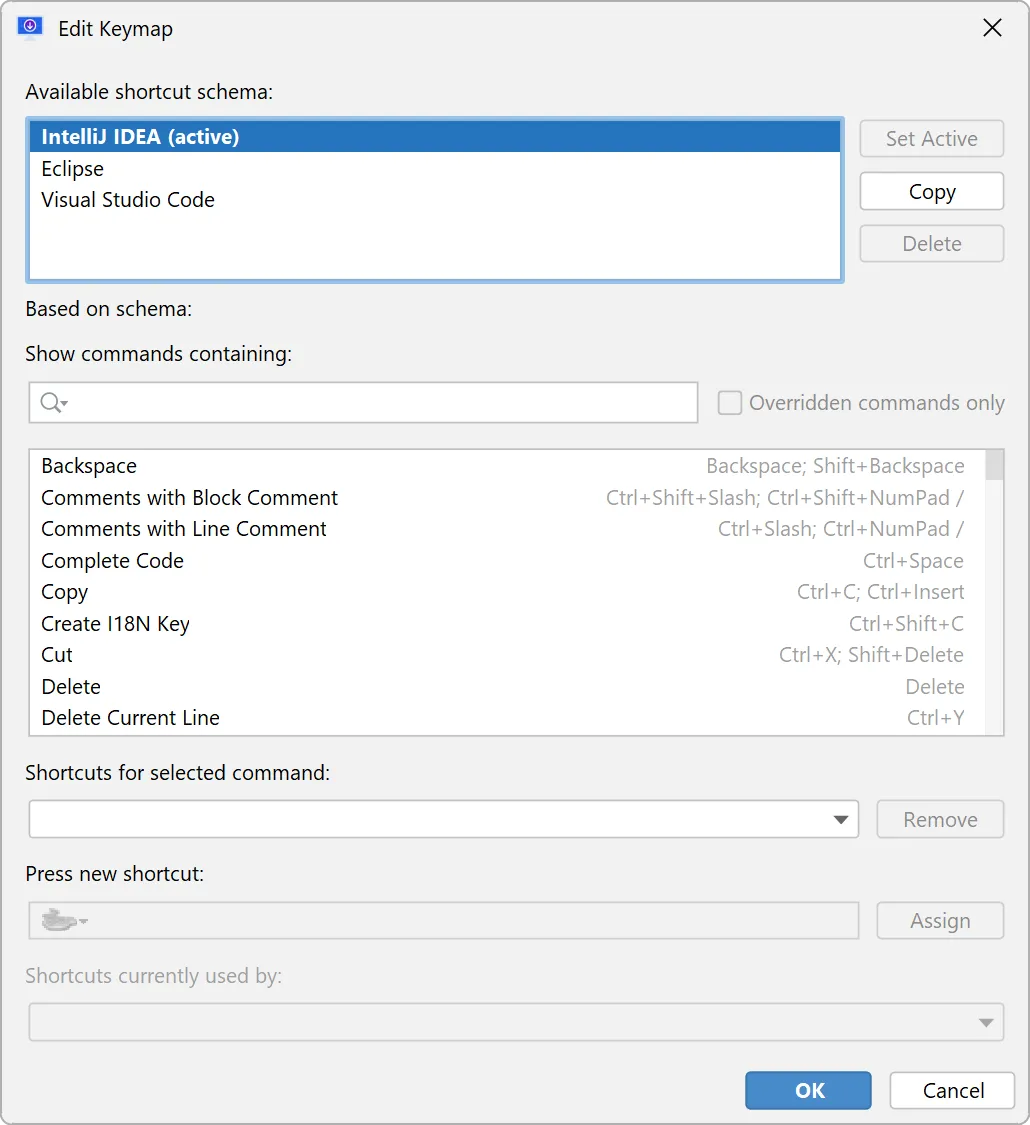Select the Cut command row
The image size is (1030, 1125).
tap(507, 654)
